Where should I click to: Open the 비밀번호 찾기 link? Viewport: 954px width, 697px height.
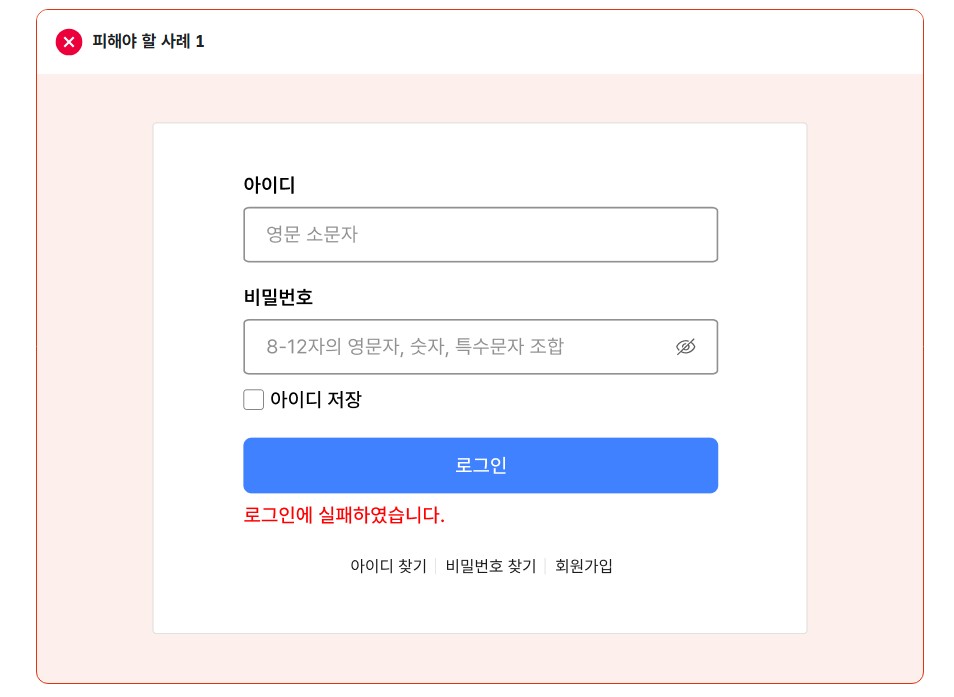point(491,566)
